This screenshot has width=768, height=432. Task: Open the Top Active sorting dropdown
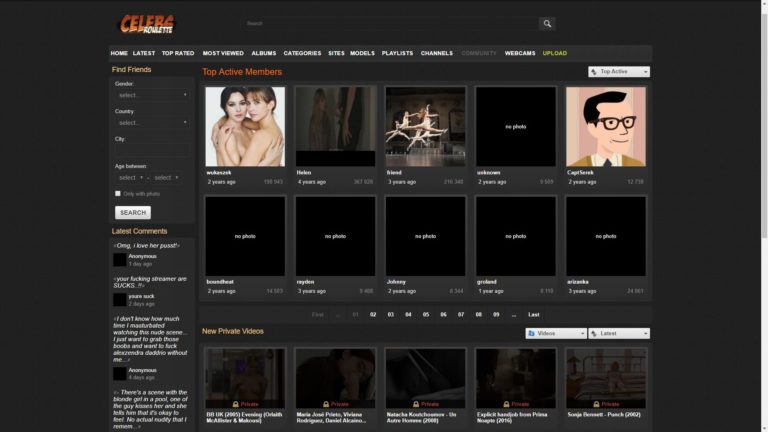click(619, 72)
